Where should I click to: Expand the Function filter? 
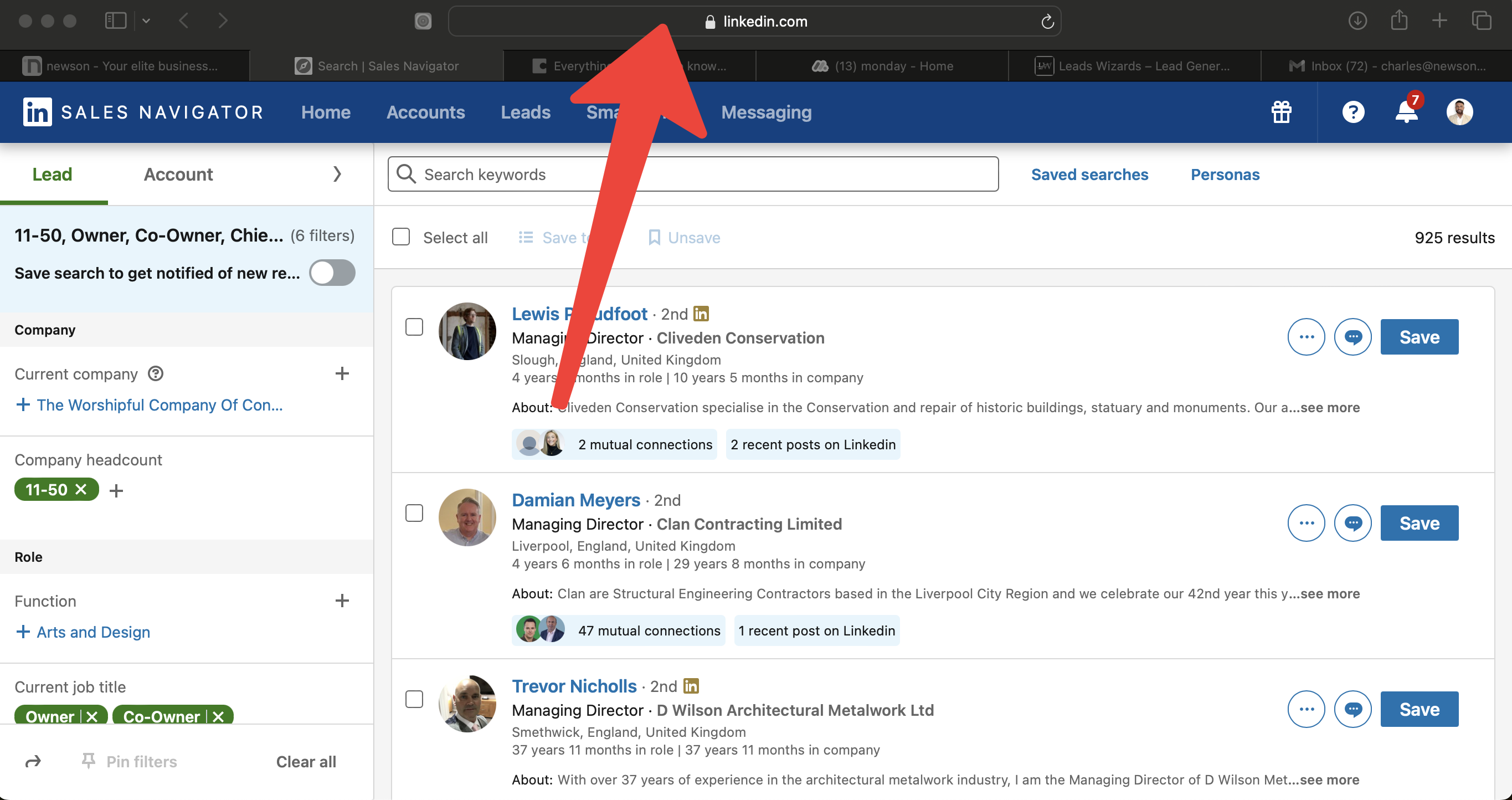click(342, 601)
